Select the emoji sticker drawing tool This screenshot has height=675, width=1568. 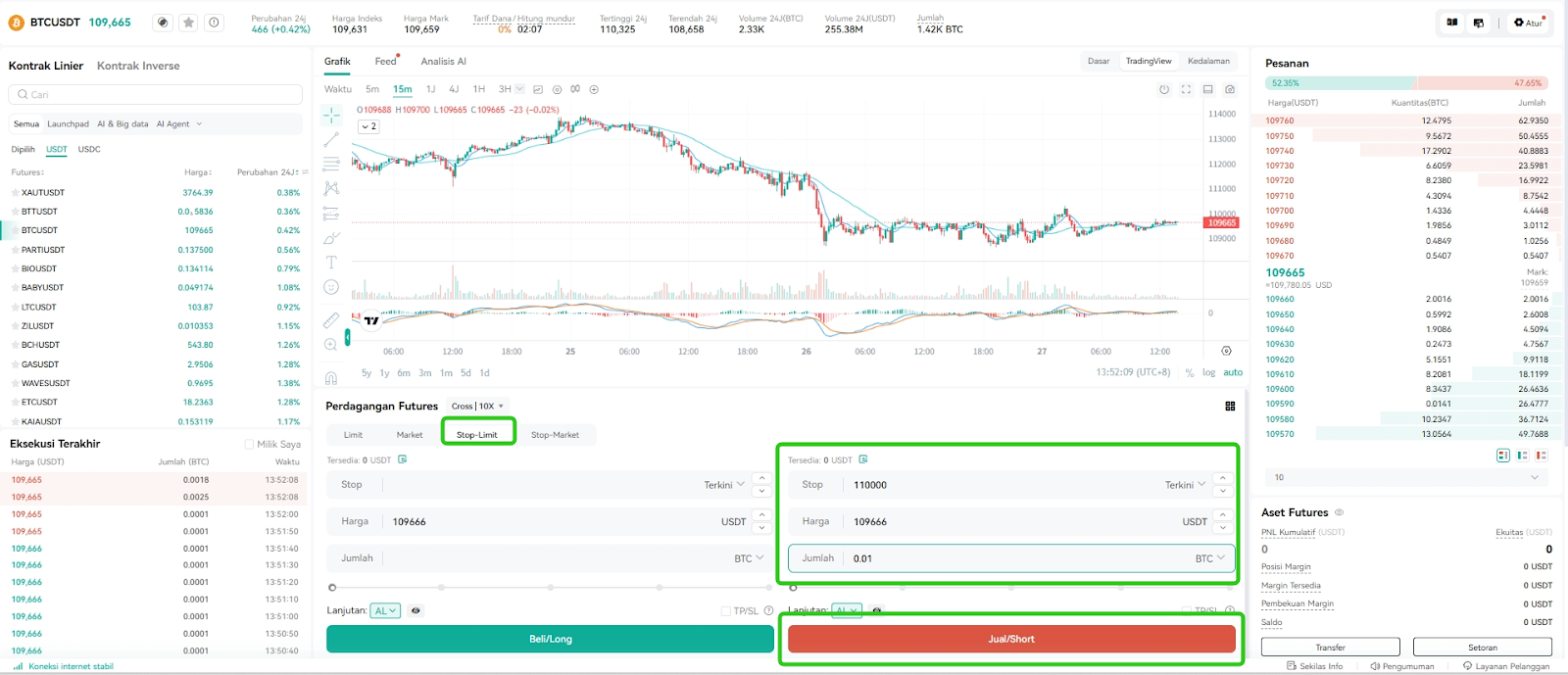(331, 287)
